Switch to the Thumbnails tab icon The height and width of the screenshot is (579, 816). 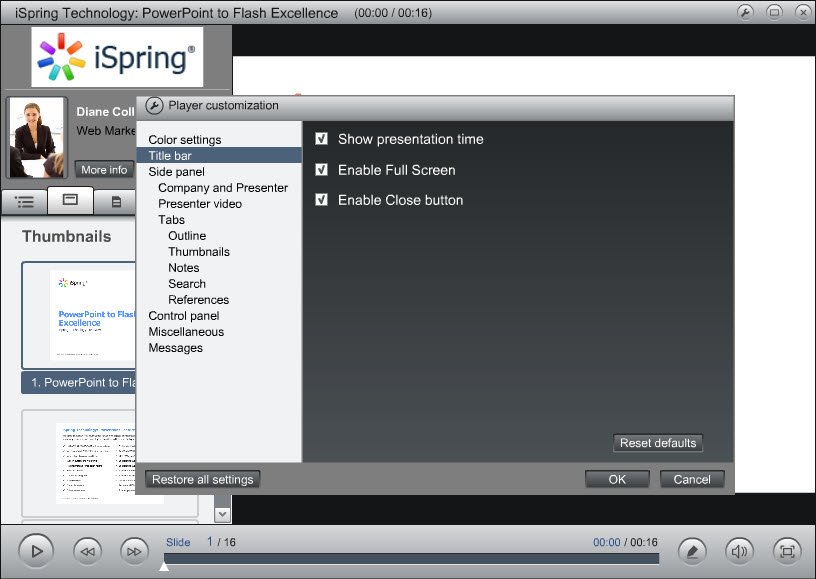point(70,200)
